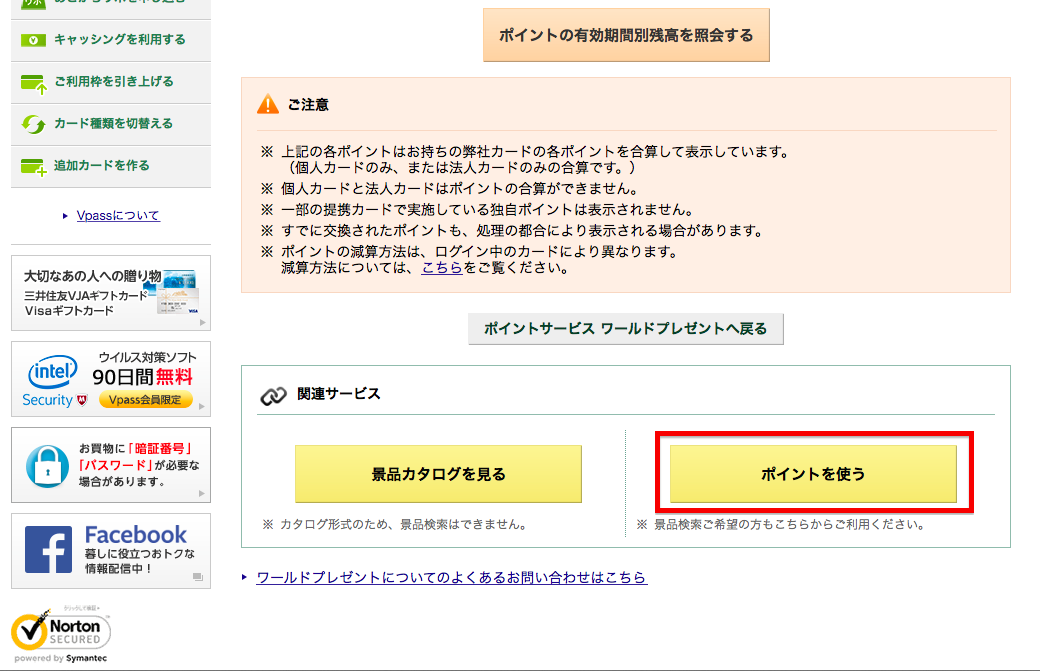The height and width of the screenshot is (671, 1040).
Task: Select 追加カードを作る in sidebar
Action: [101, 166]
